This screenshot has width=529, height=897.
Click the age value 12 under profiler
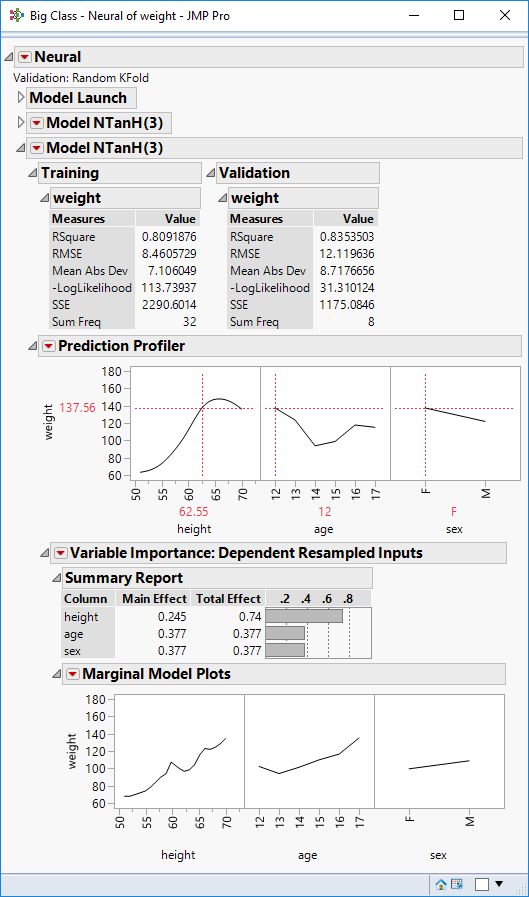[324, 512]
